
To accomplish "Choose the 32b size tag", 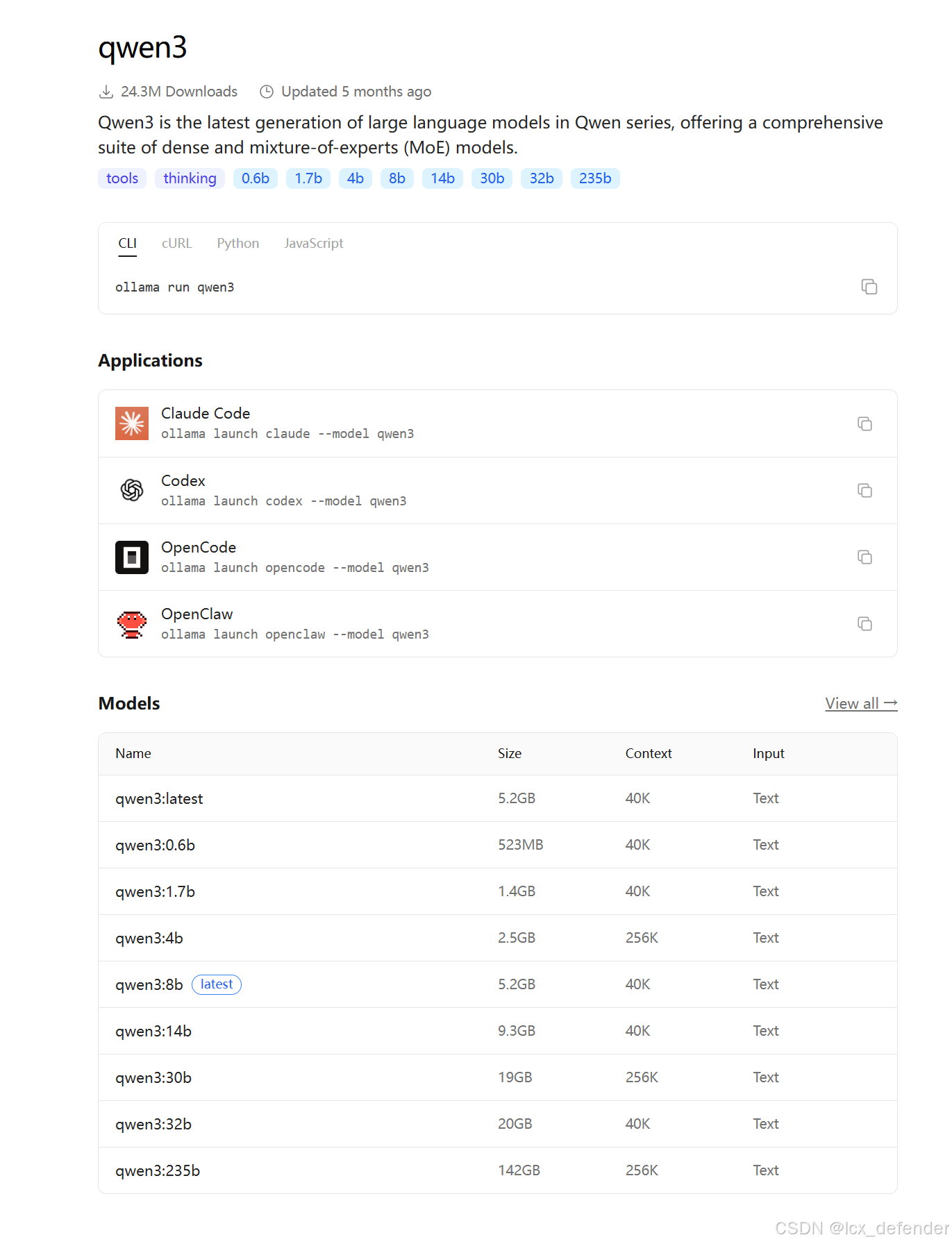I will (x=542, y=178).
